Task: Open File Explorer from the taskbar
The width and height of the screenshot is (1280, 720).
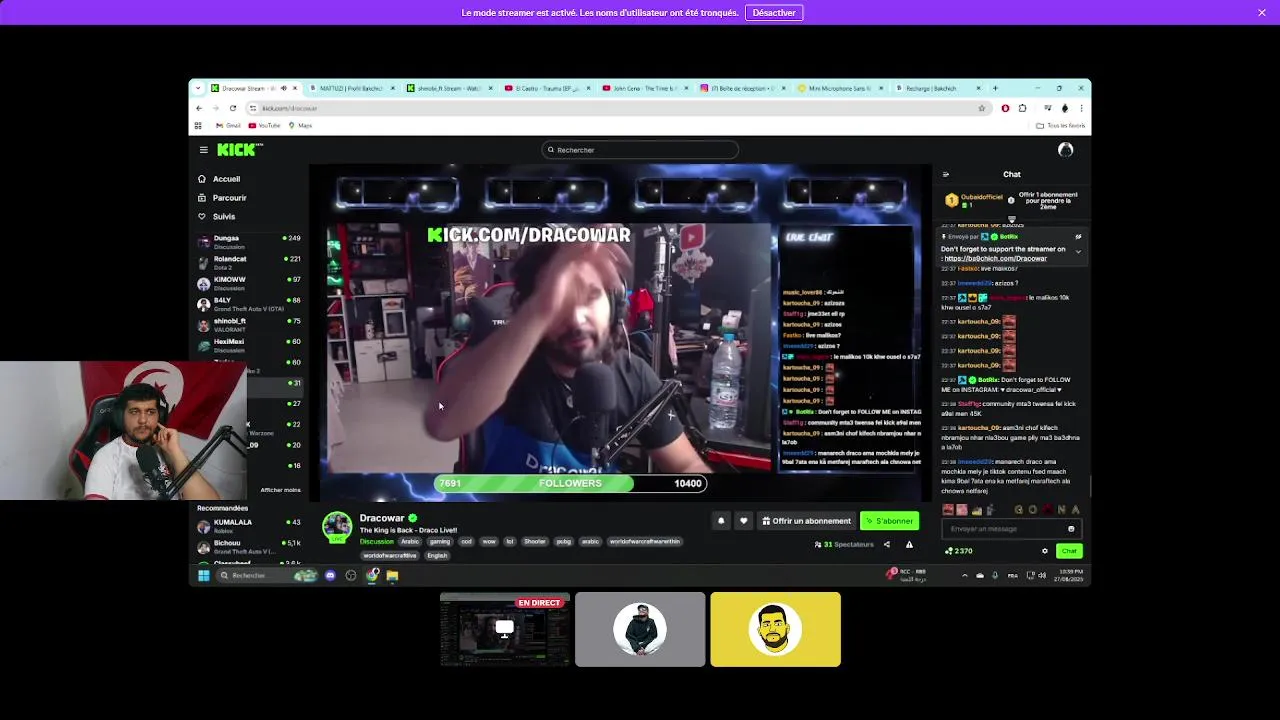Action: tap(392, 575)
